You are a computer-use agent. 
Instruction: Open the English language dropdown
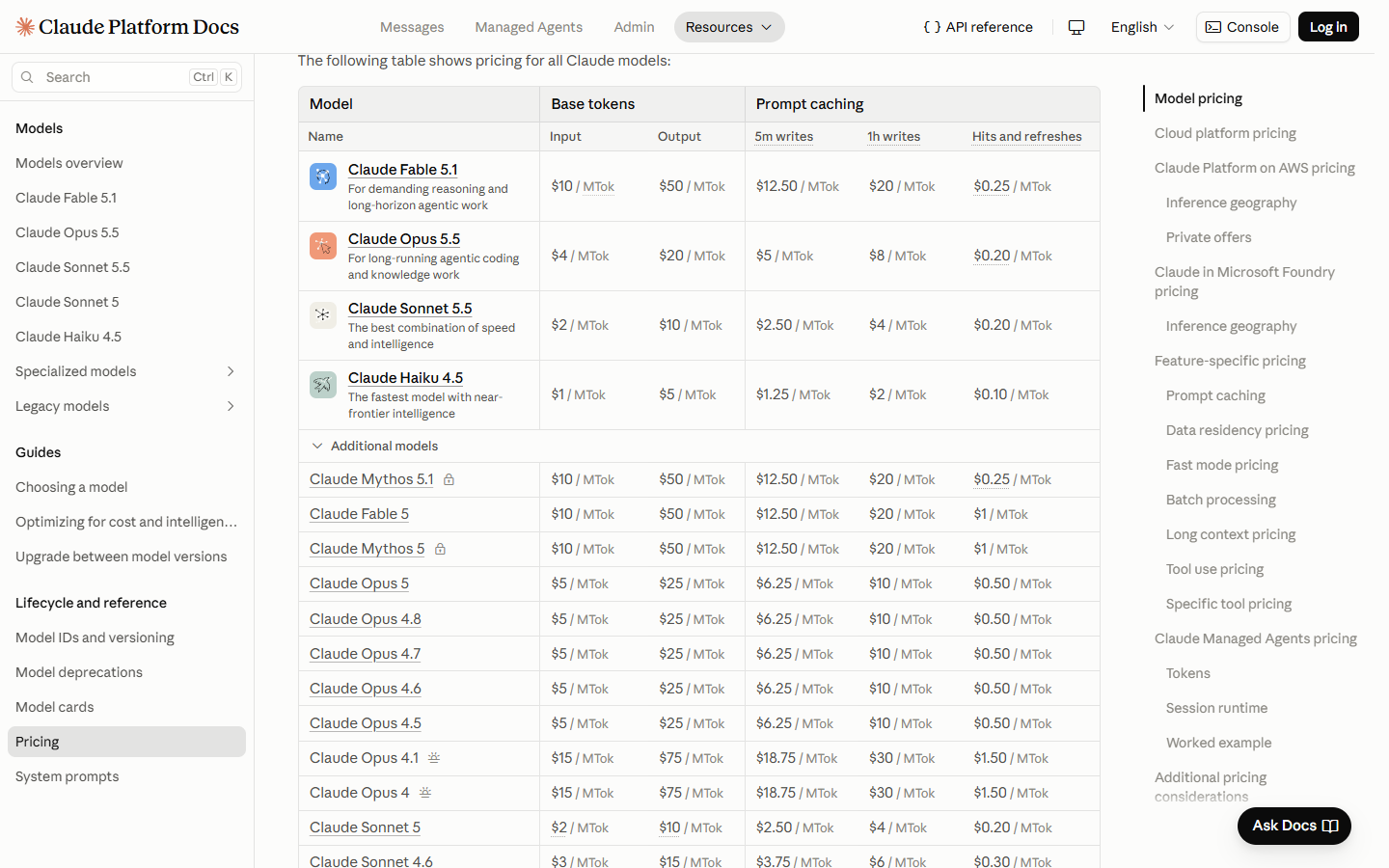click(x=1142, y=27)
